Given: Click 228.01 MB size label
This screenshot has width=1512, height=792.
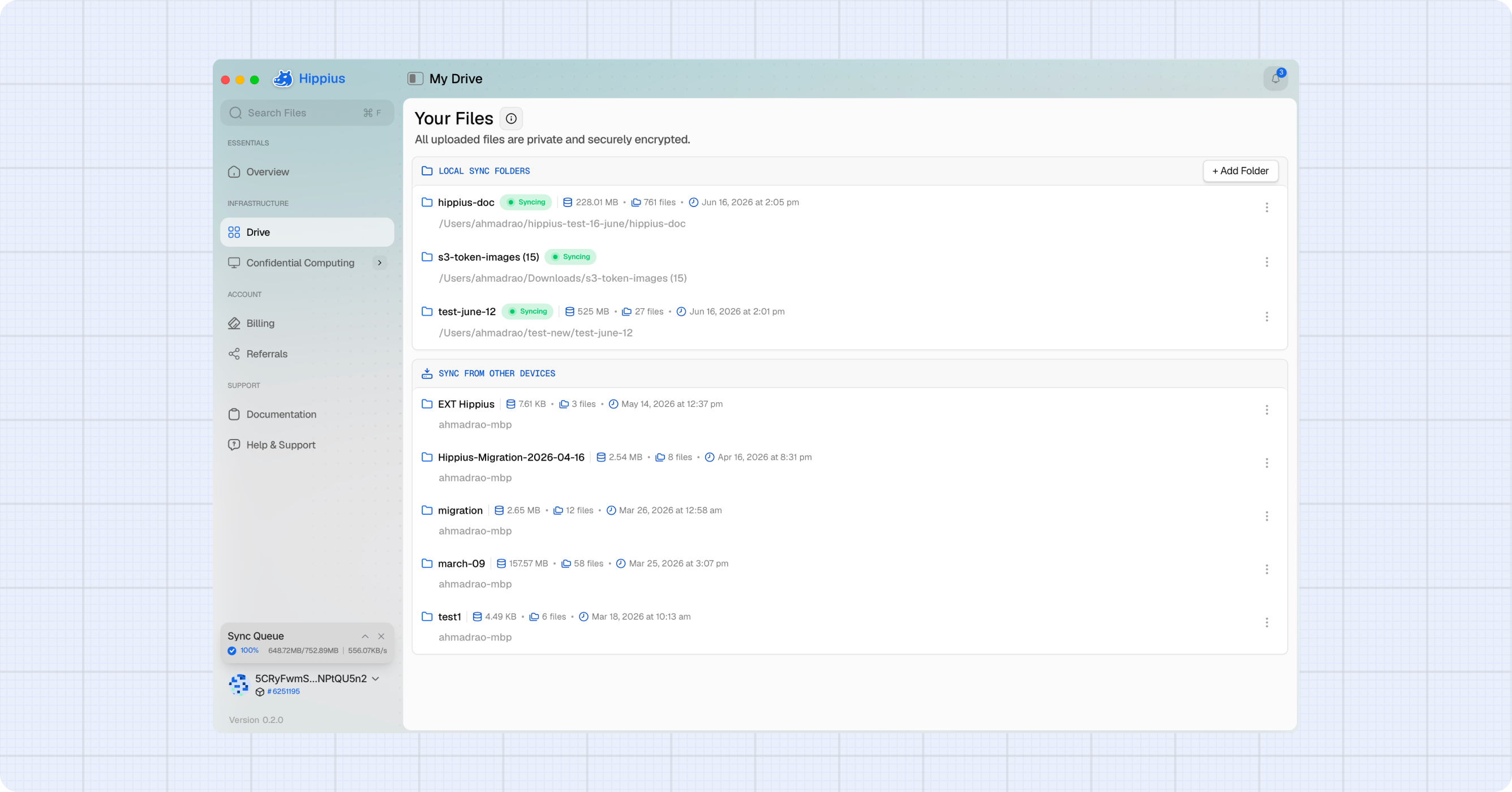Looking at the screenshot, I should pyautogui.click(x=596, y=203).
